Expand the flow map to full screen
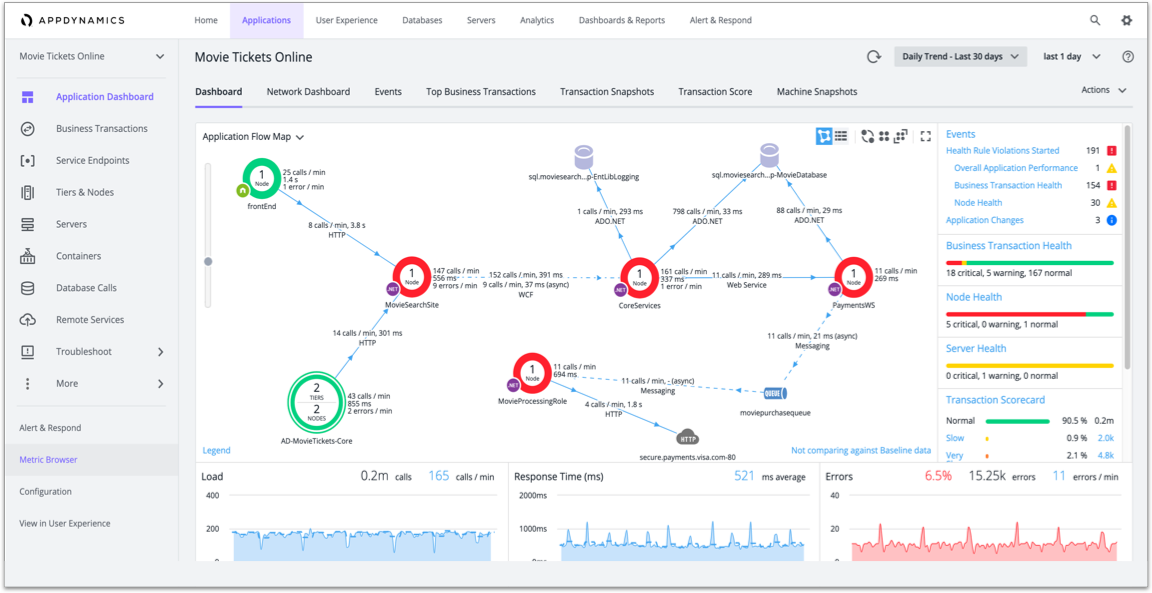This screenshot has height=593, width=1152. (x=925, y=135)
